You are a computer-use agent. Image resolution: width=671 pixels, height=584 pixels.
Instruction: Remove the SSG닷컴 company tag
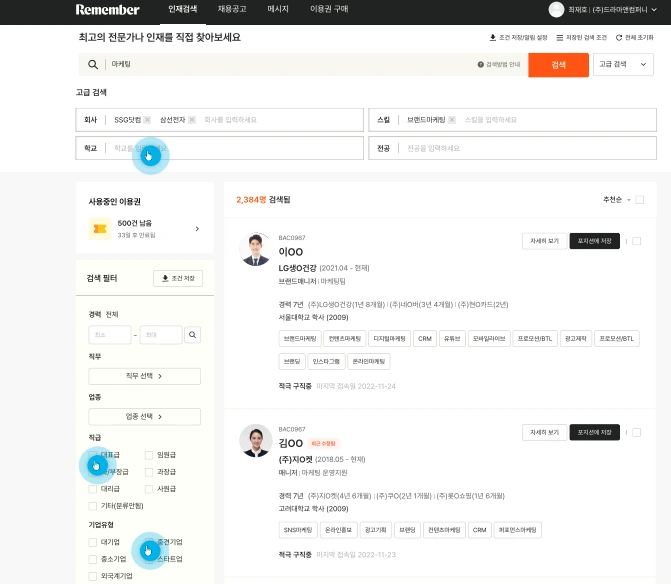(147, 120)
